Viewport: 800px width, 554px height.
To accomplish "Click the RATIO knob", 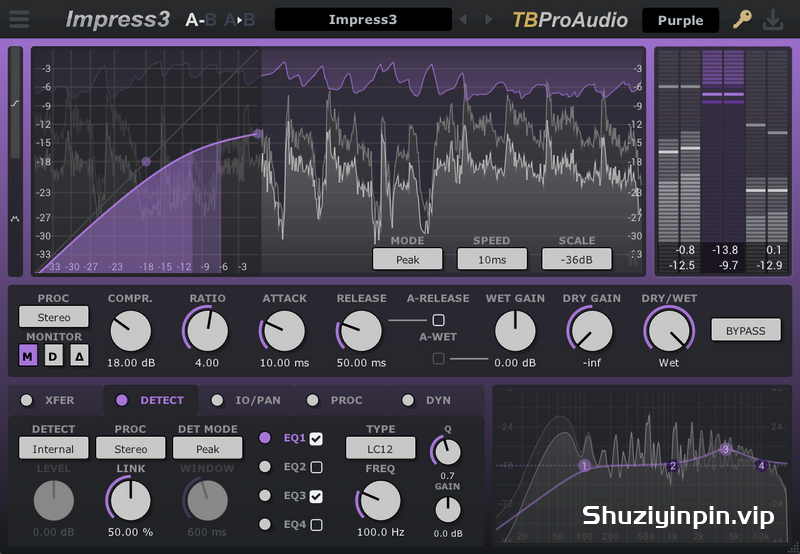I will pos(207,331).
